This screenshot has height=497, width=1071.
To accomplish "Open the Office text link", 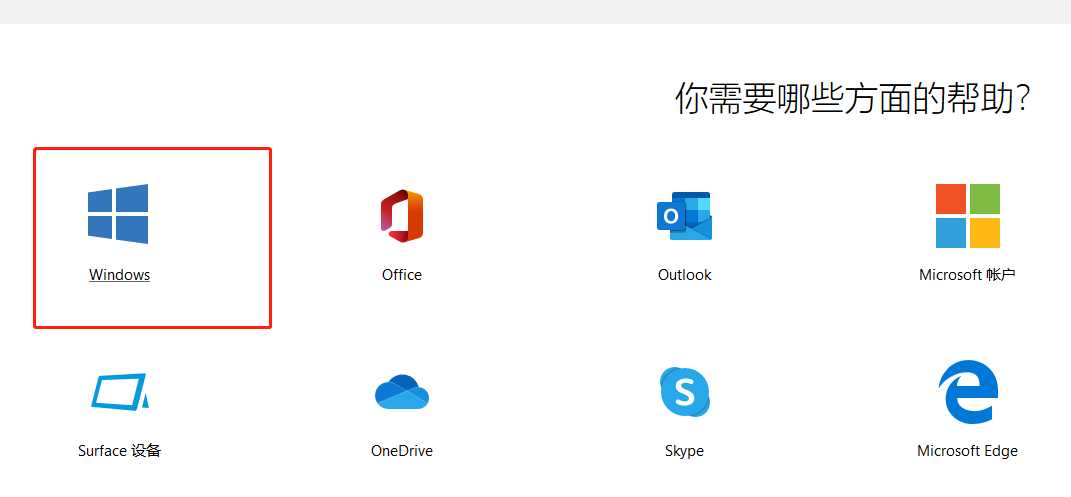I will [x=402, y=275].
